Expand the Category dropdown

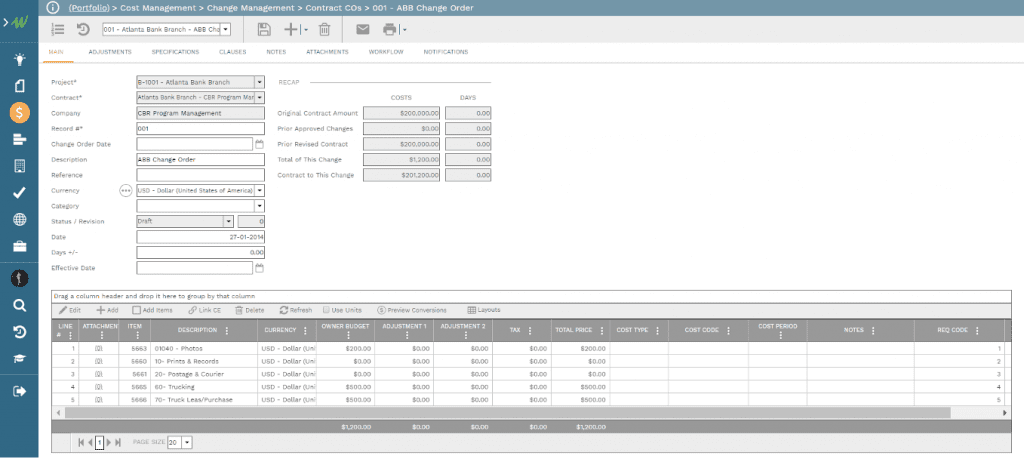(259, 206)
